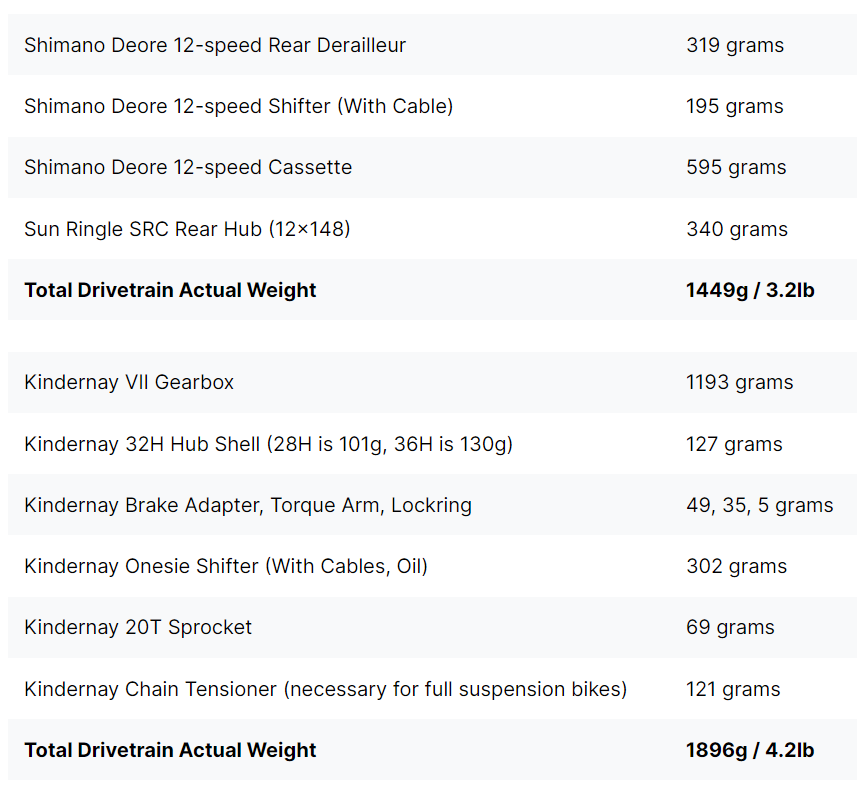This screenshot has height=787, width=861.
Task: Click the Kindernay Brake Adapter, Torque Arm row
Action: [x=248, y=505]
